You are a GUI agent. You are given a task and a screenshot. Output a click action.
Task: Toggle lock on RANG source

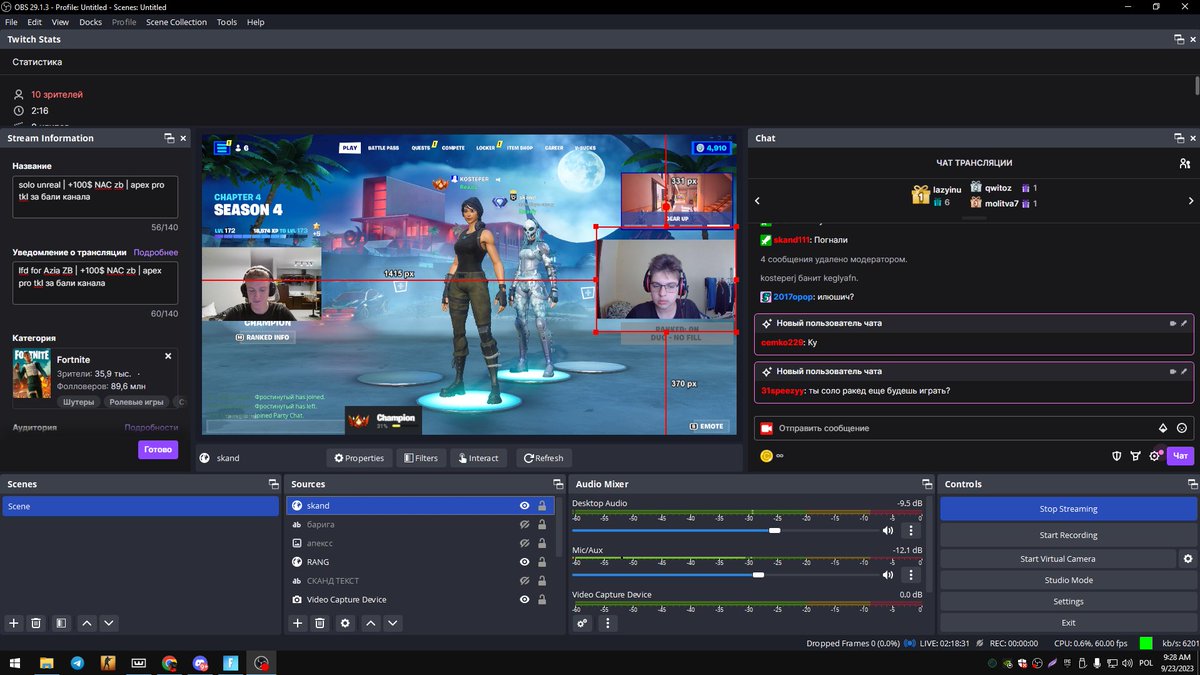(542, 562)
